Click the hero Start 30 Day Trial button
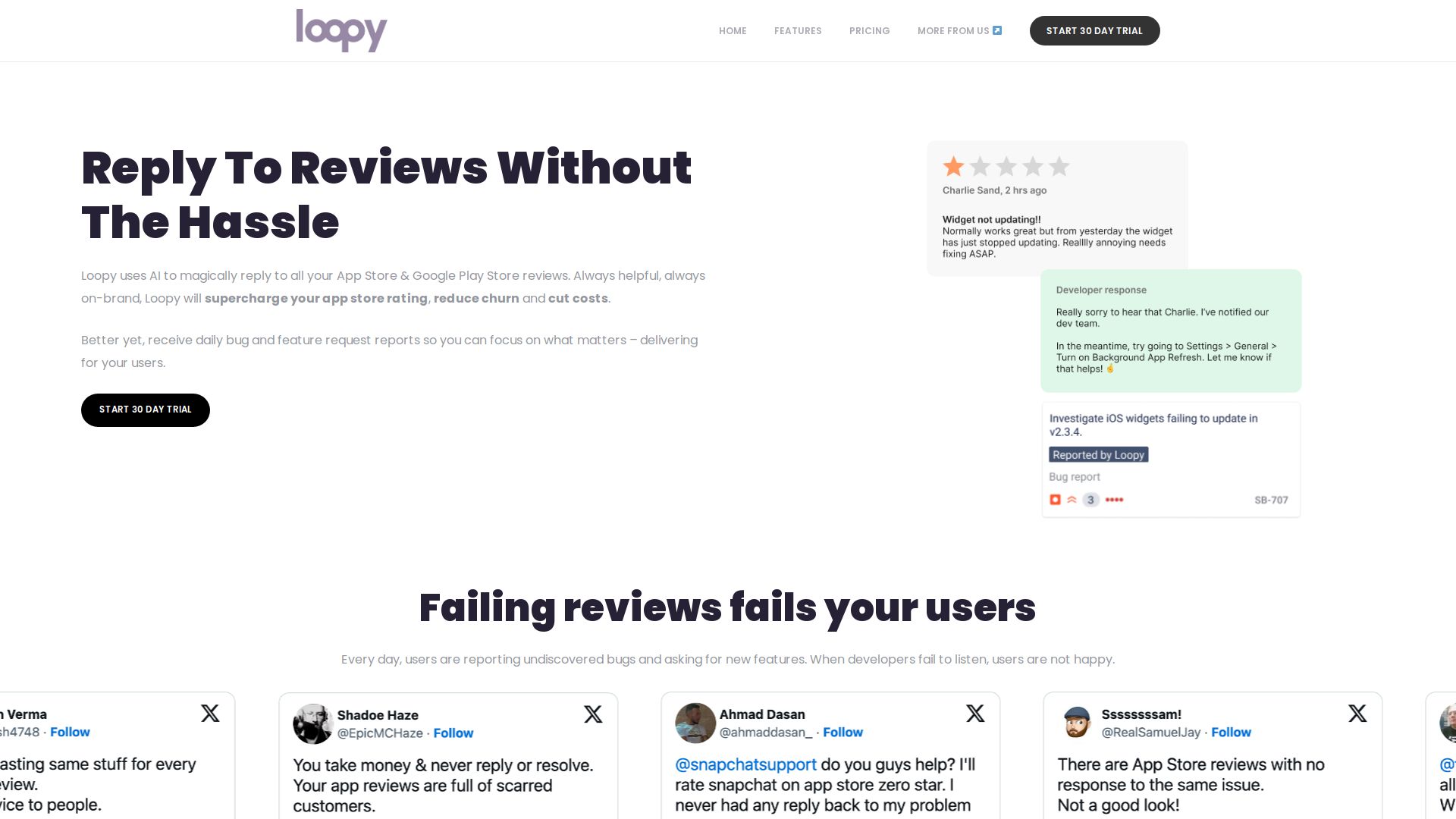This screenshot has width=1456, height=819. (146, 409)
